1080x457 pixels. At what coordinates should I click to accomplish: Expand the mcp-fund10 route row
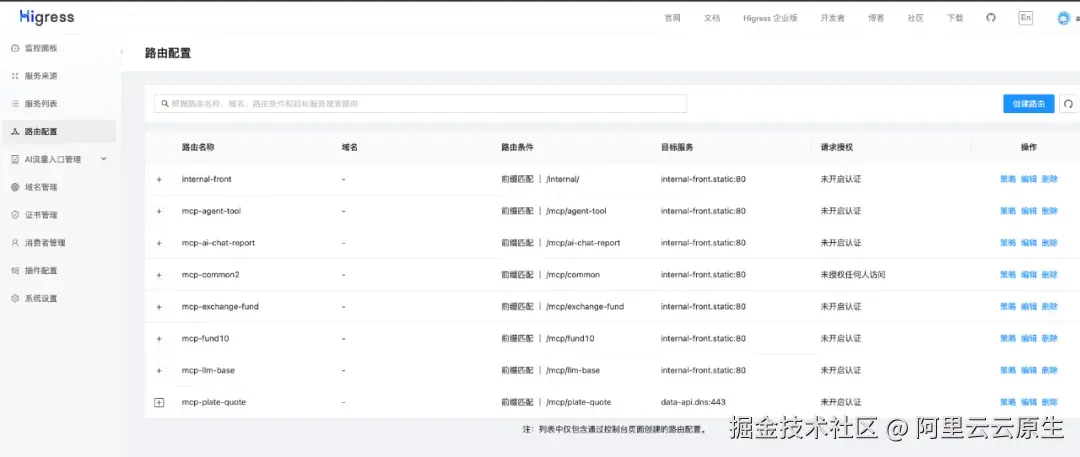[x=159, y=338]
